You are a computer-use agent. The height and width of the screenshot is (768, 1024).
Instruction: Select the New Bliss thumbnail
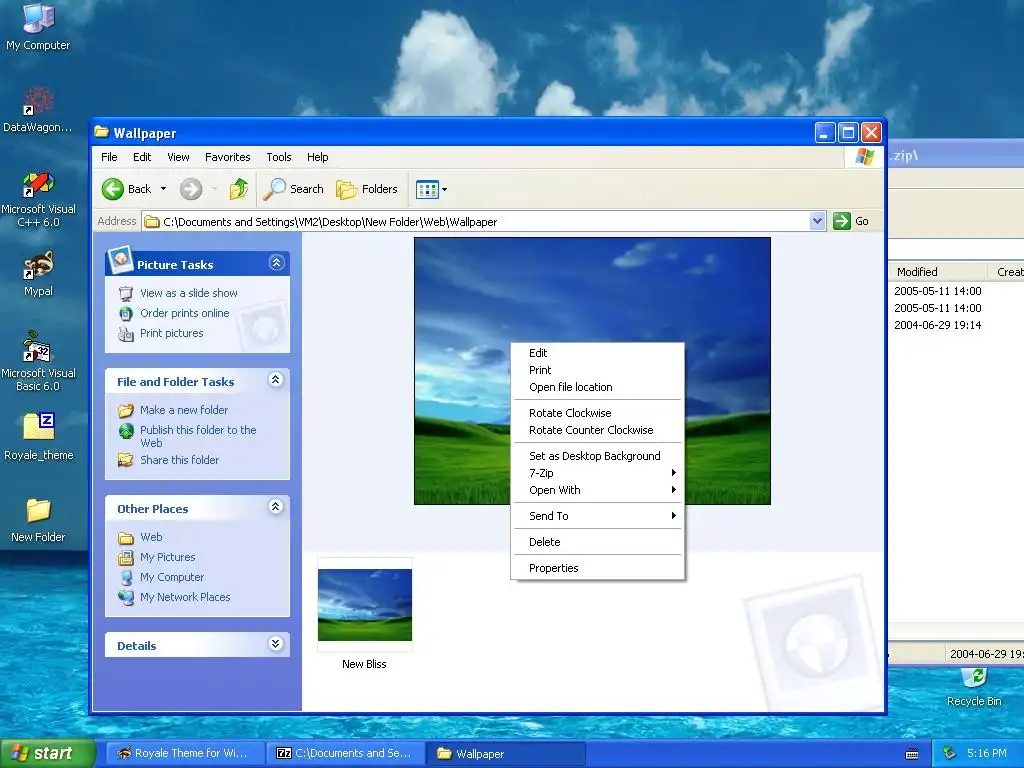click(364, 605)
